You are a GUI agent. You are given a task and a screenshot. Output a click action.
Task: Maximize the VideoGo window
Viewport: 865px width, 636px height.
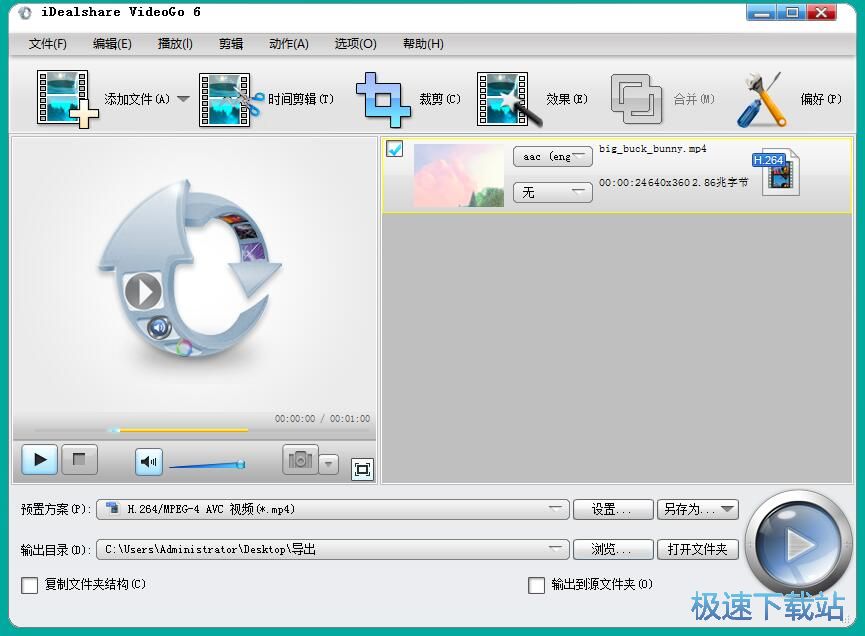792,12
